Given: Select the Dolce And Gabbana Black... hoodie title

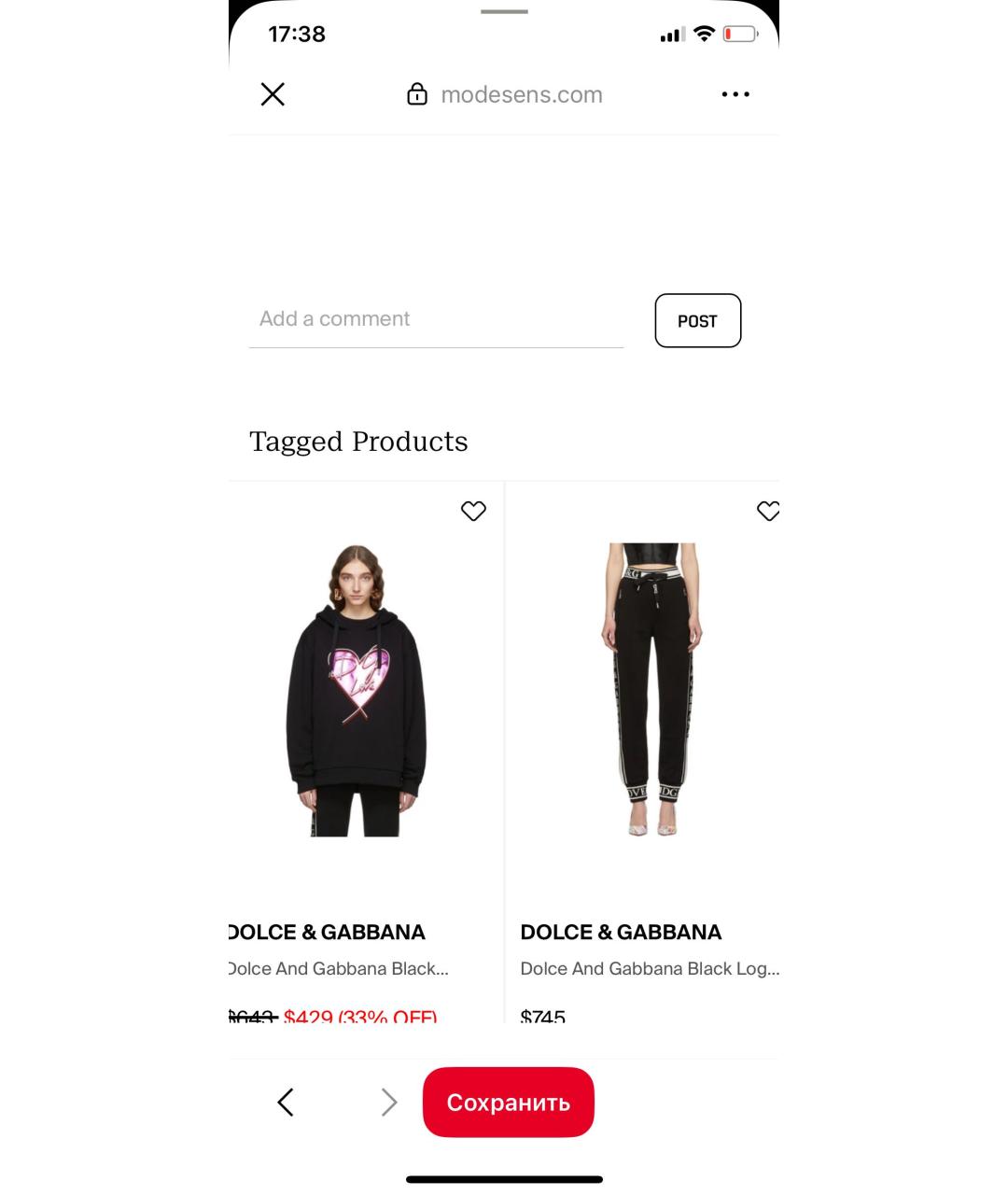Looking at the screenshot, I should point(339,969).
